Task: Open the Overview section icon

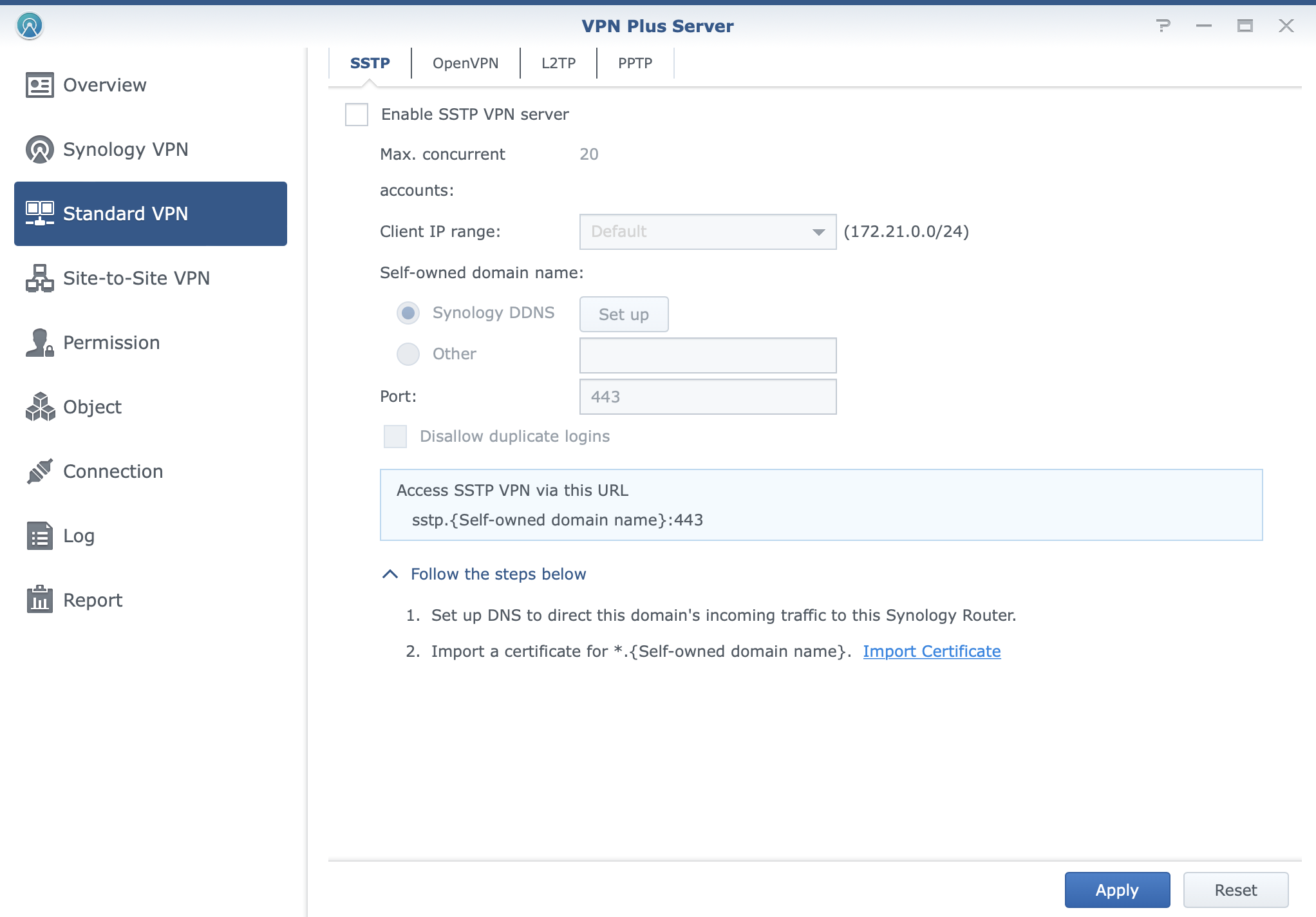Action: pyautogui.click(x=39, y=85)
